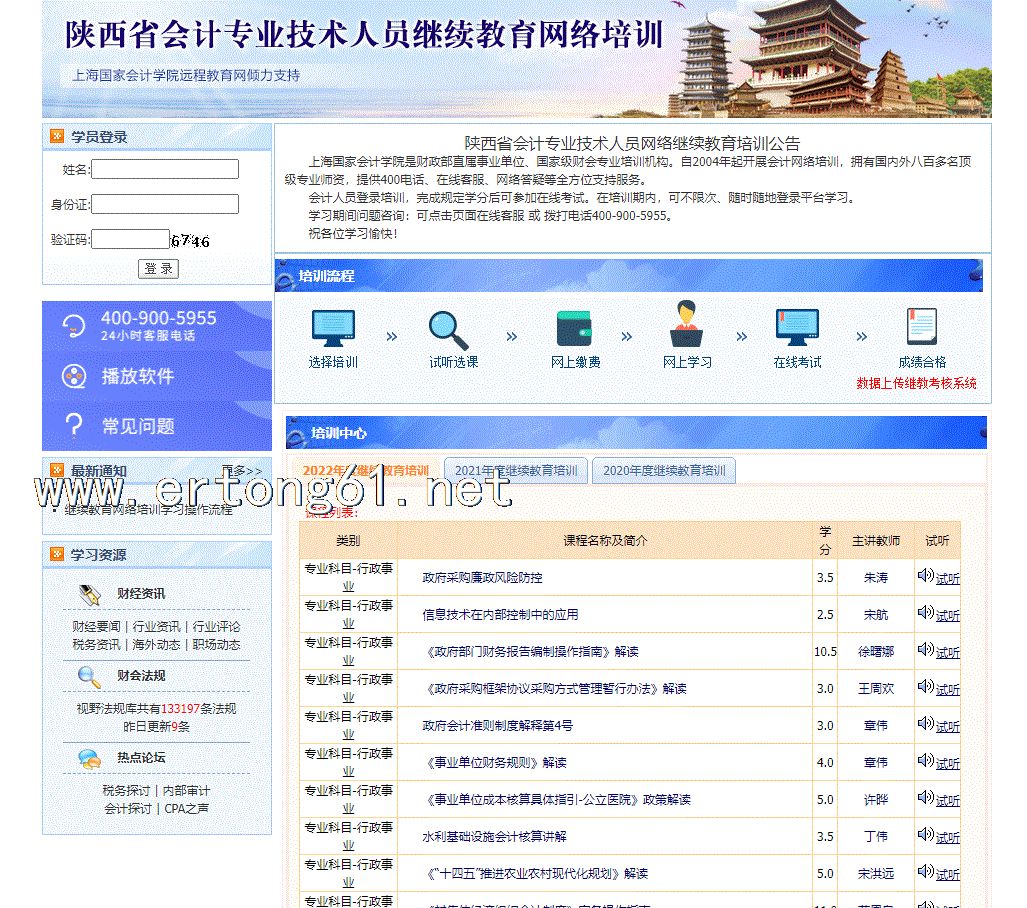Open CPA之声 forum link
Viewport: 1027px width, 908px height.
point(187,808)
